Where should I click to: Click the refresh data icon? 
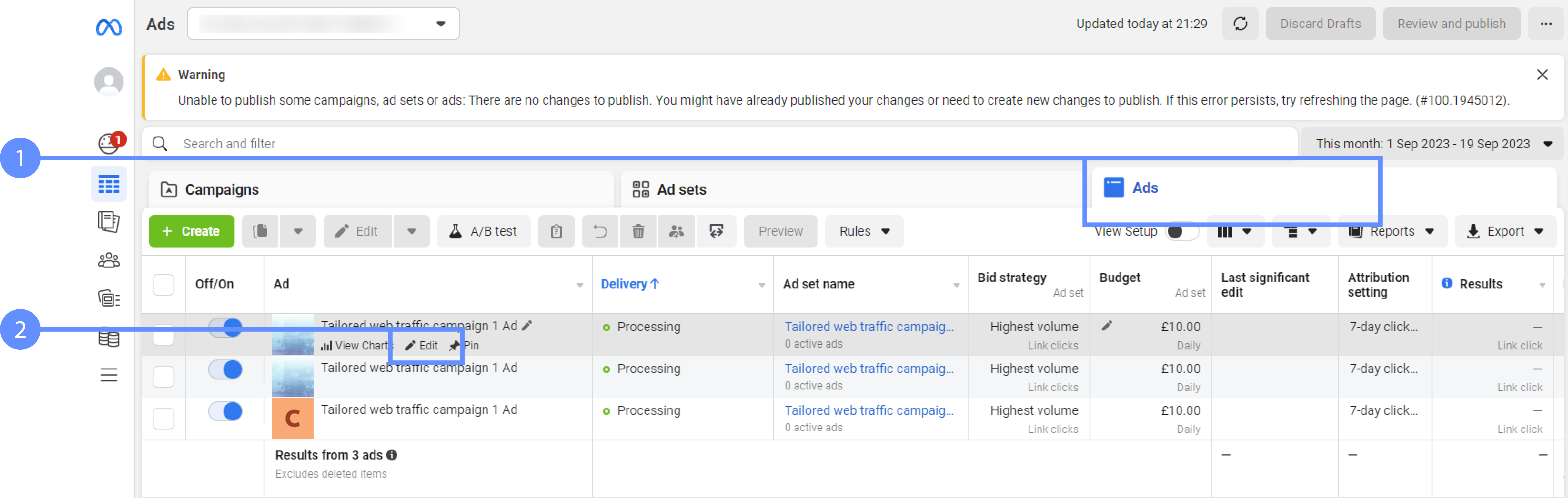[1239, 24]
